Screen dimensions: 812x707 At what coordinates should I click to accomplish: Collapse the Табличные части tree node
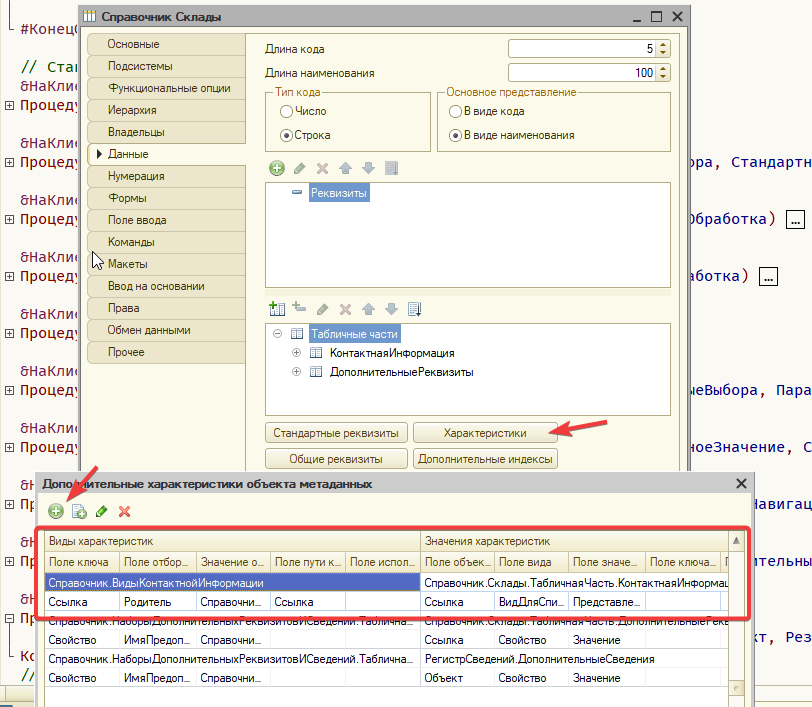coord(277,335)
